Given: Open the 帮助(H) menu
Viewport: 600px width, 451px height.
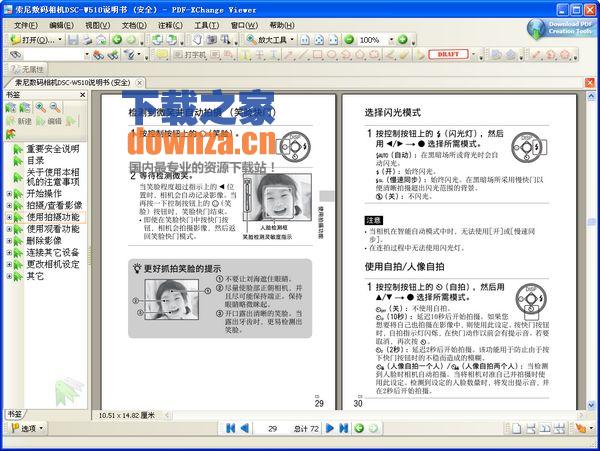Looking at the screenshot, I should (282, 25).
